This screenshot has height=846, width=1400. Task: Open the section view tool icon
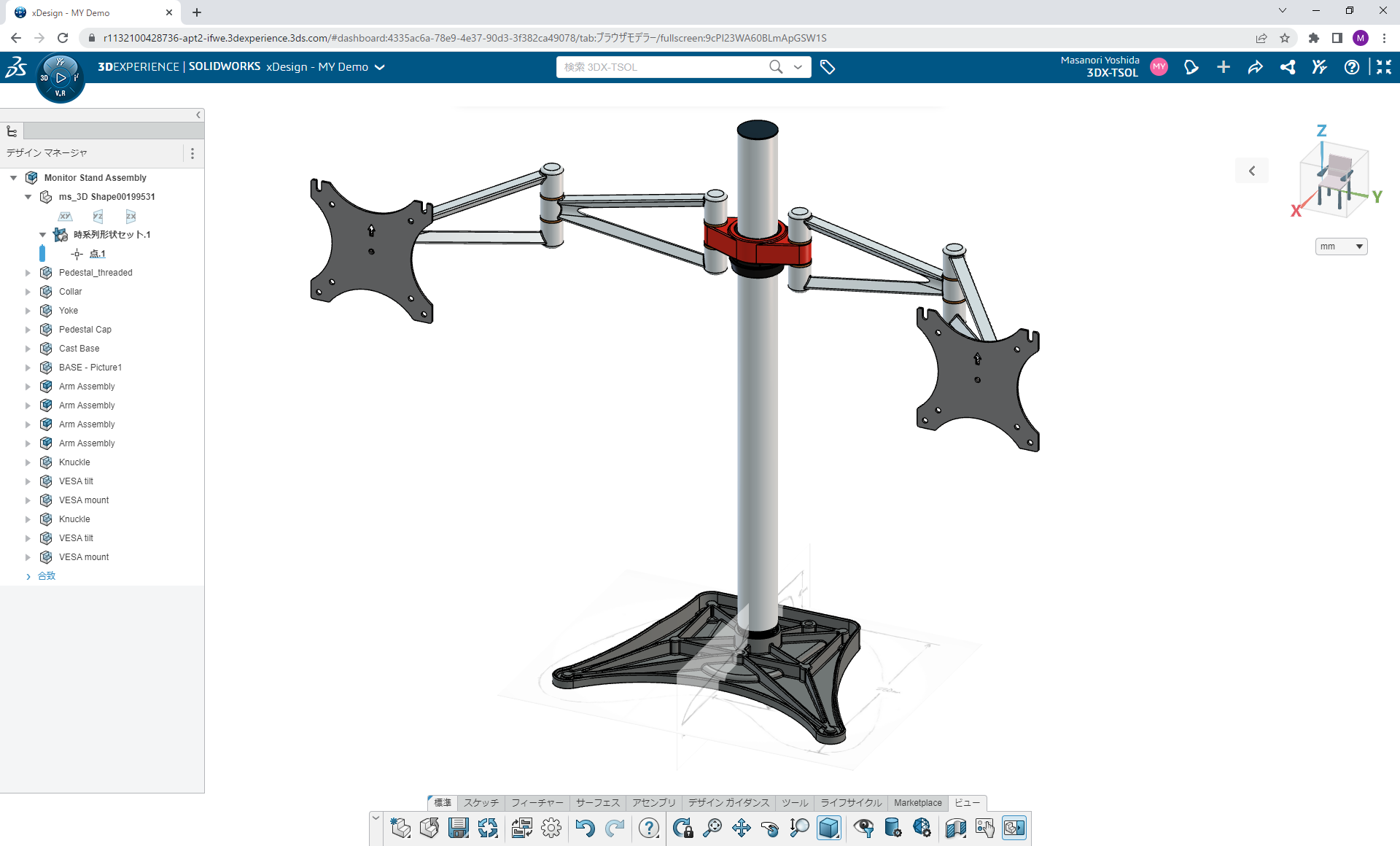[955, 828]
